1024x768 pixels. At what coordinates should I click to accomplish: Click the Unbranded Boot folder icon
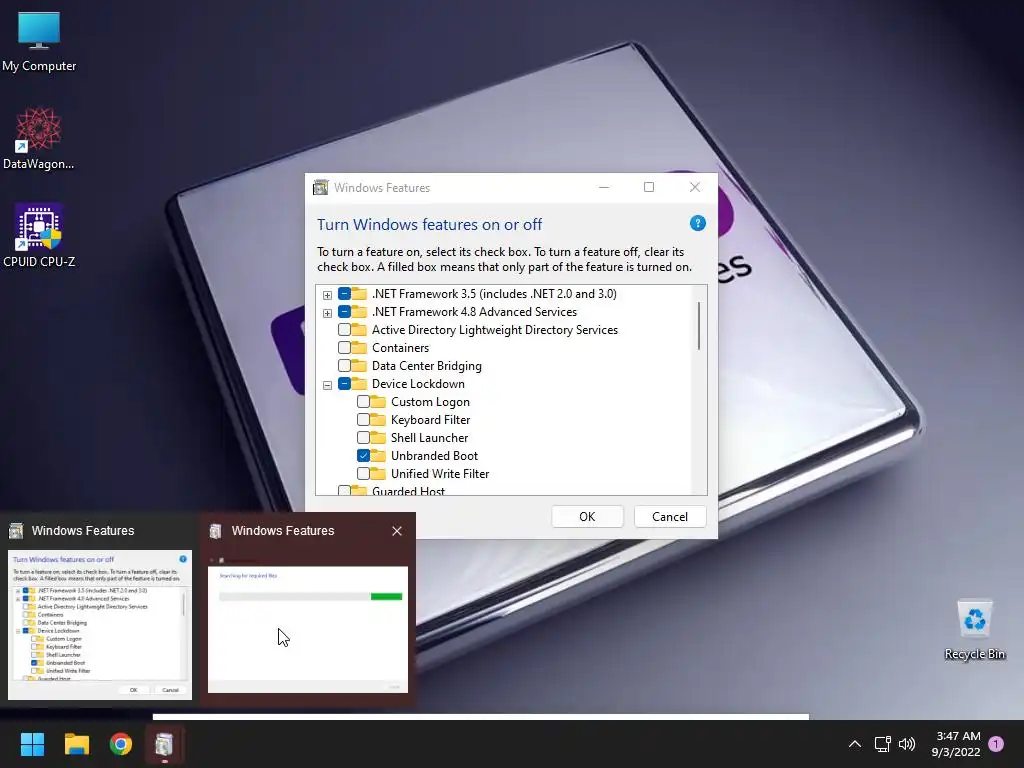pyautogui.click(x=378, y=455)
